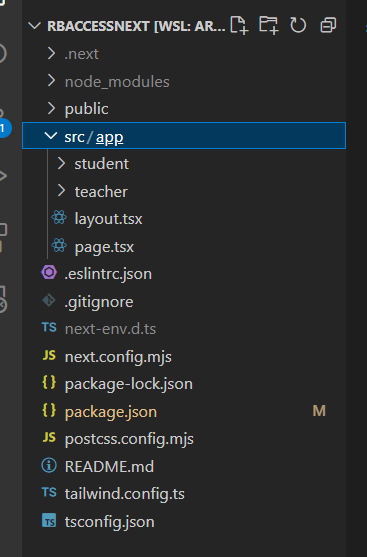This screenshot has height=557, width=367.
Task: Click the TS config icon beside tsconfig.json
Action: (49, 520)
